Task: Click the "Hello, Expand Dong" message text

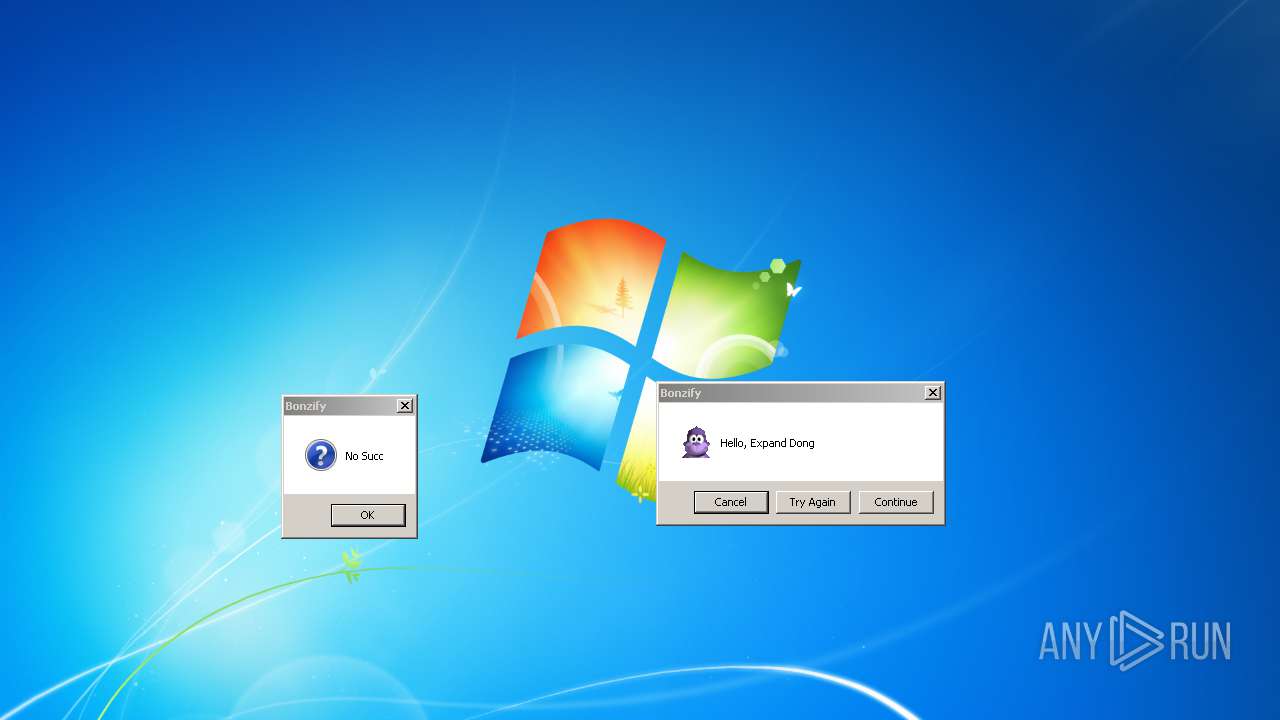Action: 767,443
